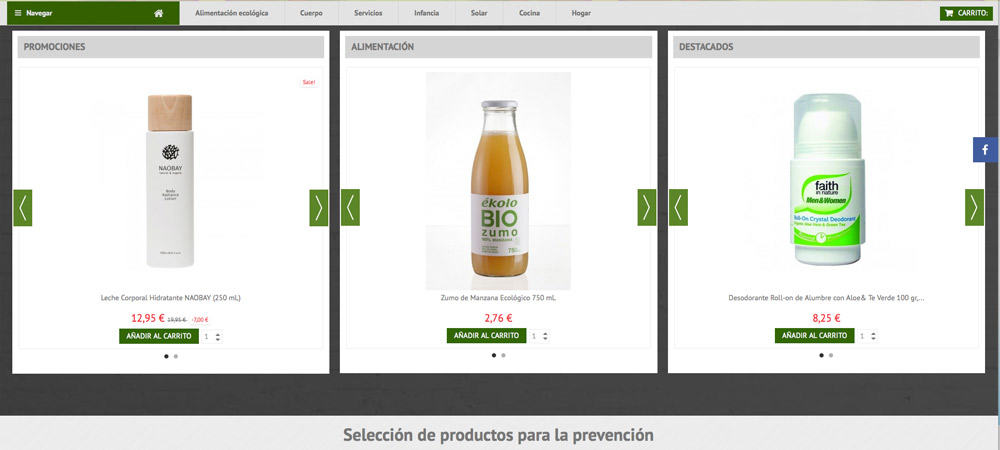Select first pagination dot in Promociones
The image size is (1000, 450).
[x=166, y=356]
